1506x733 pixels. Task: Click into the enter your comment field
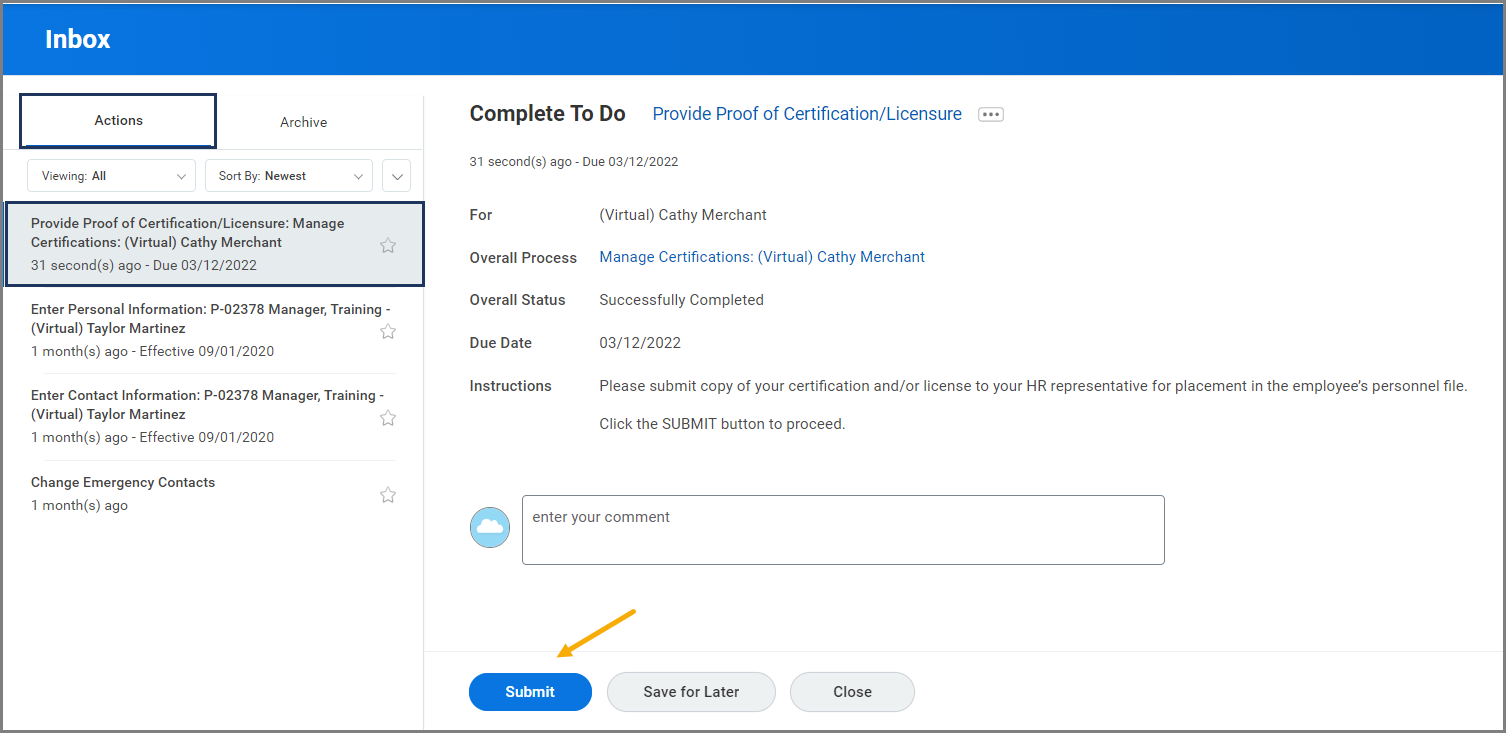pyautogui.click(x=842, y=530)
